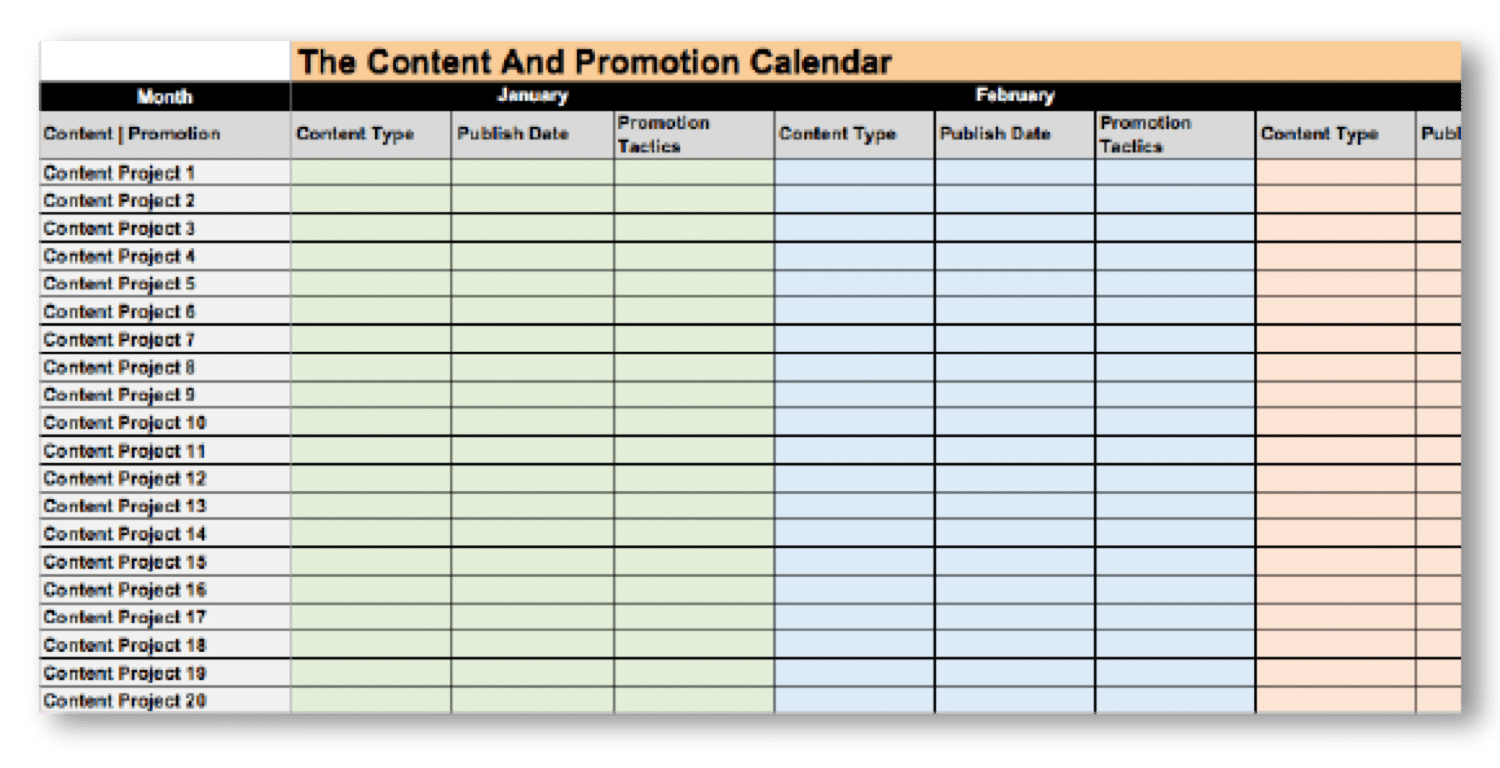The image size is (1500, 768).
Task: Click January Content Type cell for Content Project 3
Action: 371,228
